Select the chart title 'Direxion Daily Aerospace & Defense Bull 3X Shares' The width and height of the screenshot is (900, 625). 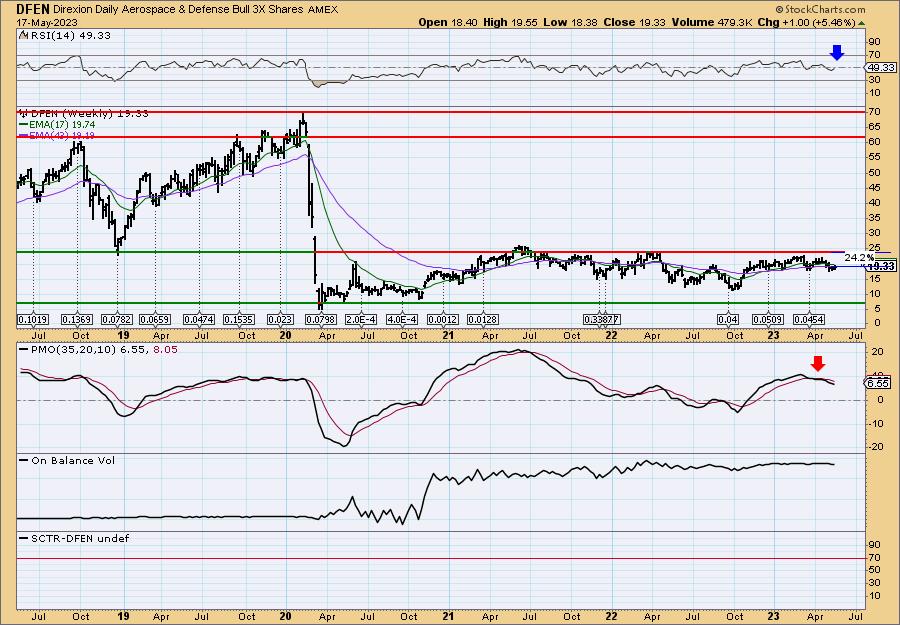pyautogui.click(x=179, y=10)
